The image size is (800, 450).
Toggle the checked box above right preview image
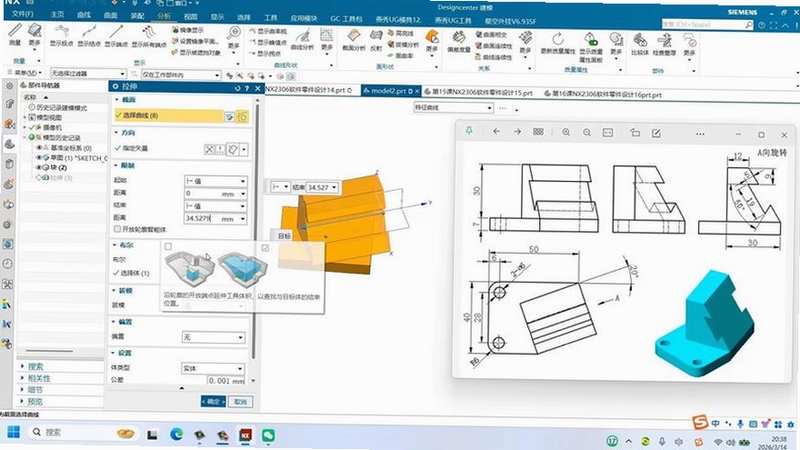265,248
